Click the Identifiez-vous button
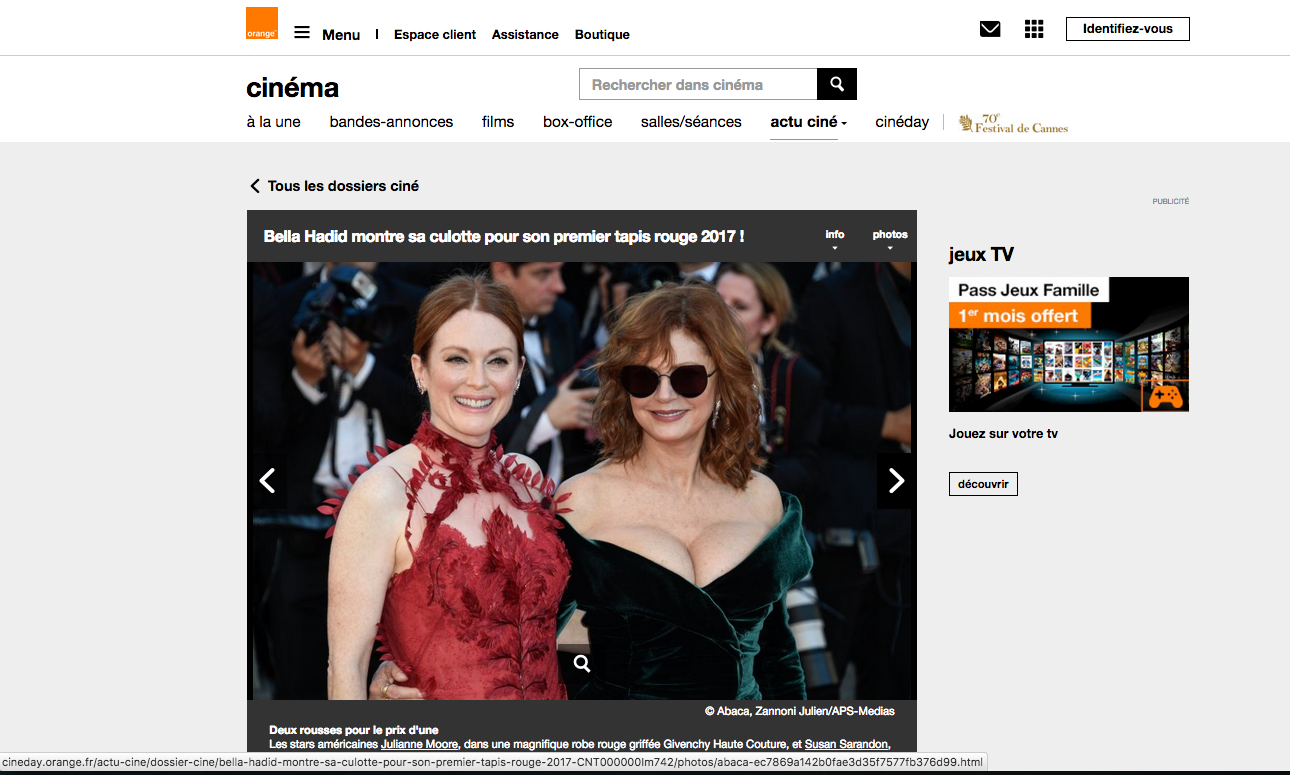1290x775 pixels. (x=1127, y=29)
